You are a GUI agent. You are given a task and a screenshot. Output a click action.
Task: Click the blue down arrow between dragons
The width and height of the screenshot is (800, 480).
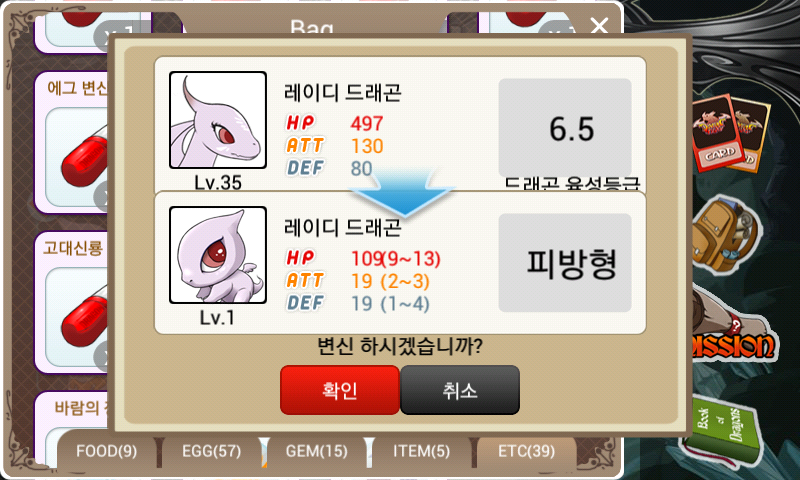pyautogui.click(x=402, y=192)
